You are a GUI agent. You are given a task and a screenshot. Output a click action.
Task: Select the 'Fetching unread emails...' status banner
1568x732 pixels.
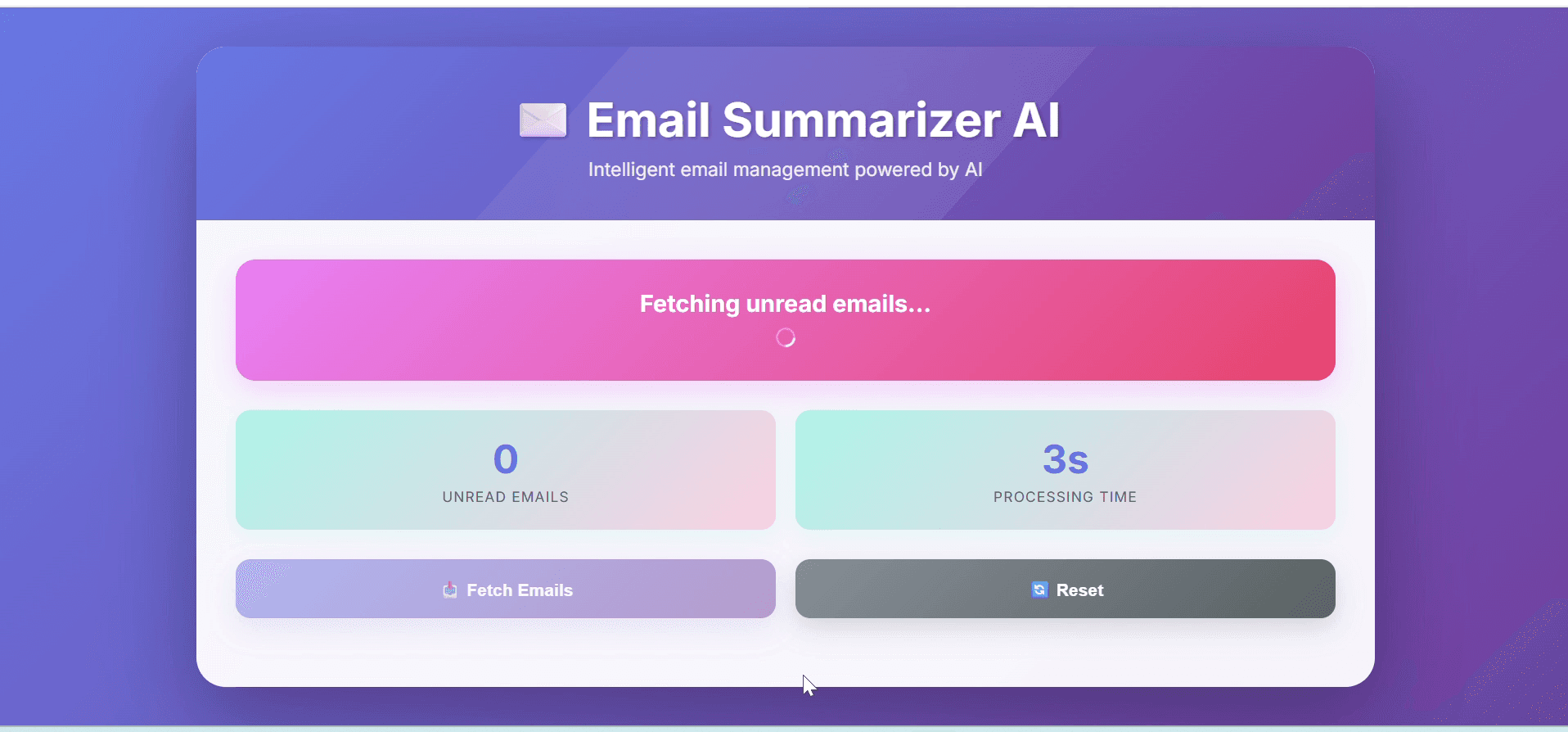(x=784, y=319)
